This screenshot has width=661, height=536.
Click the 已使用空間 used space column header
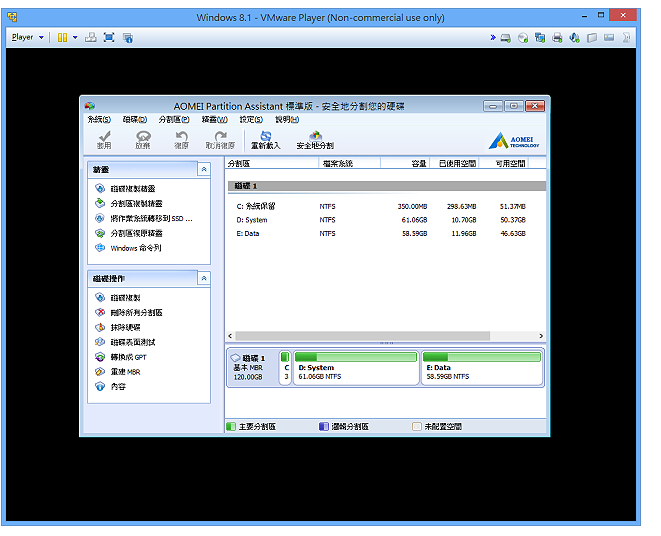tap(454, 164)
